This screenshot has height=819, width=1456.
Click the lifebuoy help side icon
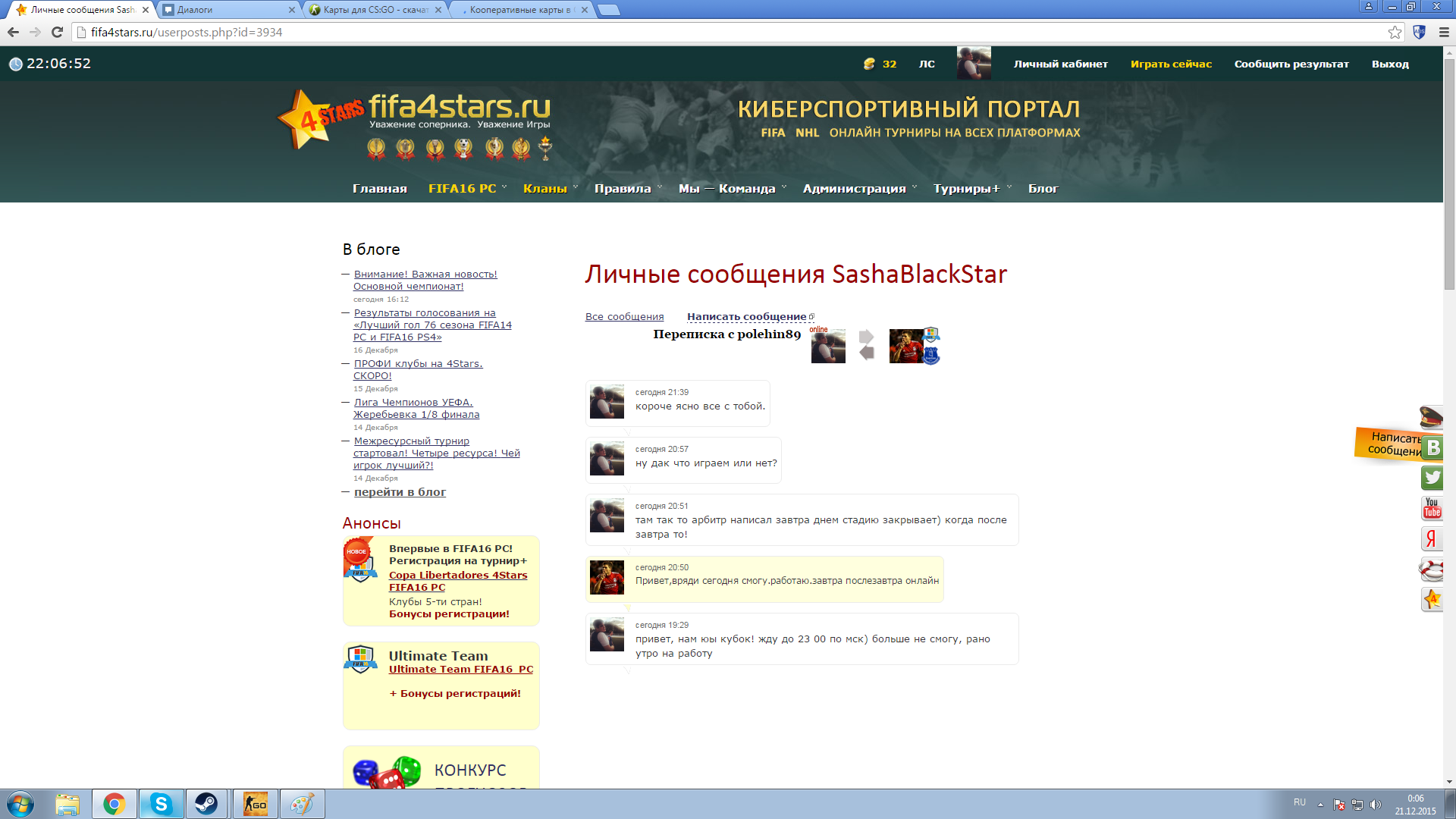(x=1431, y=569)
